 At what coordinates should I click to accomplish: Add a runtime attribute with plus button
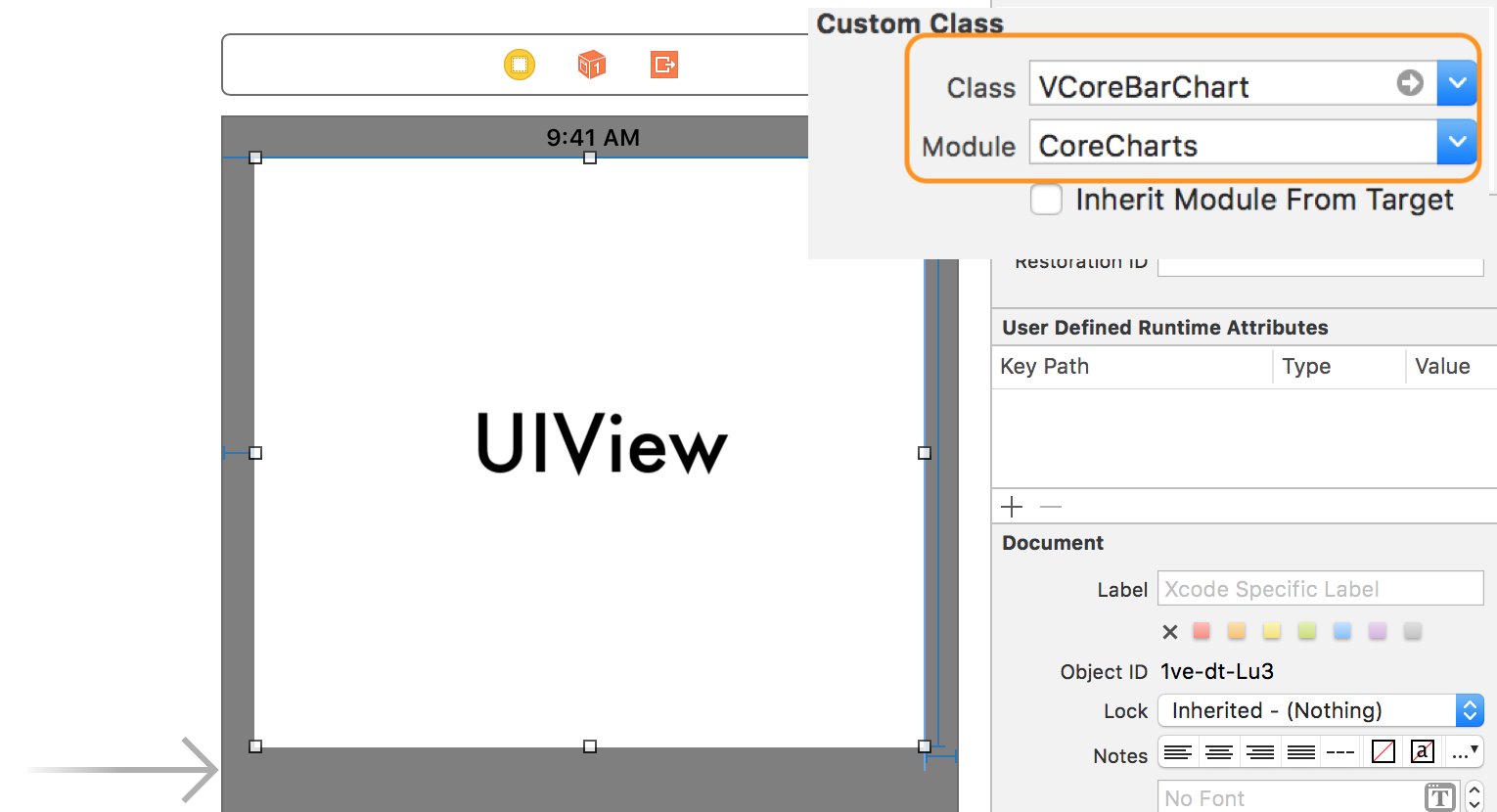(1012, 507)
